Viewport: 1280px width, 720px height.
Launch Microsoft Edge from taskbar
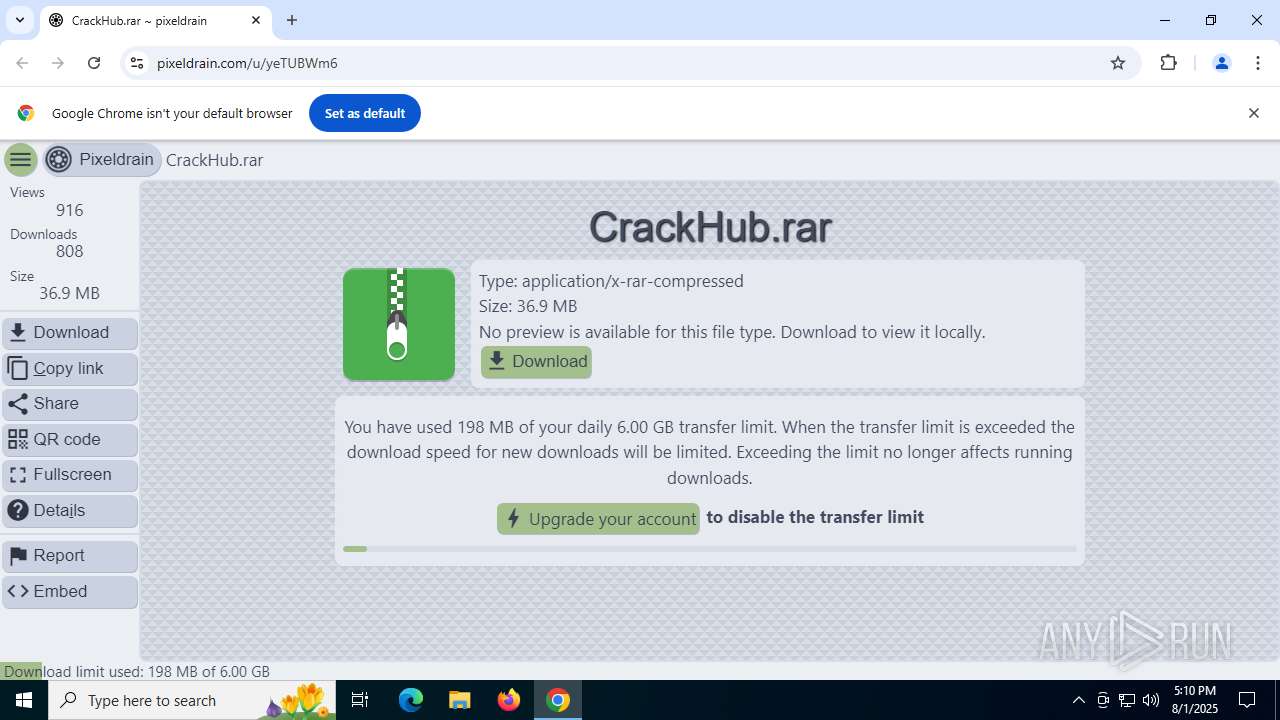[411, 700]
